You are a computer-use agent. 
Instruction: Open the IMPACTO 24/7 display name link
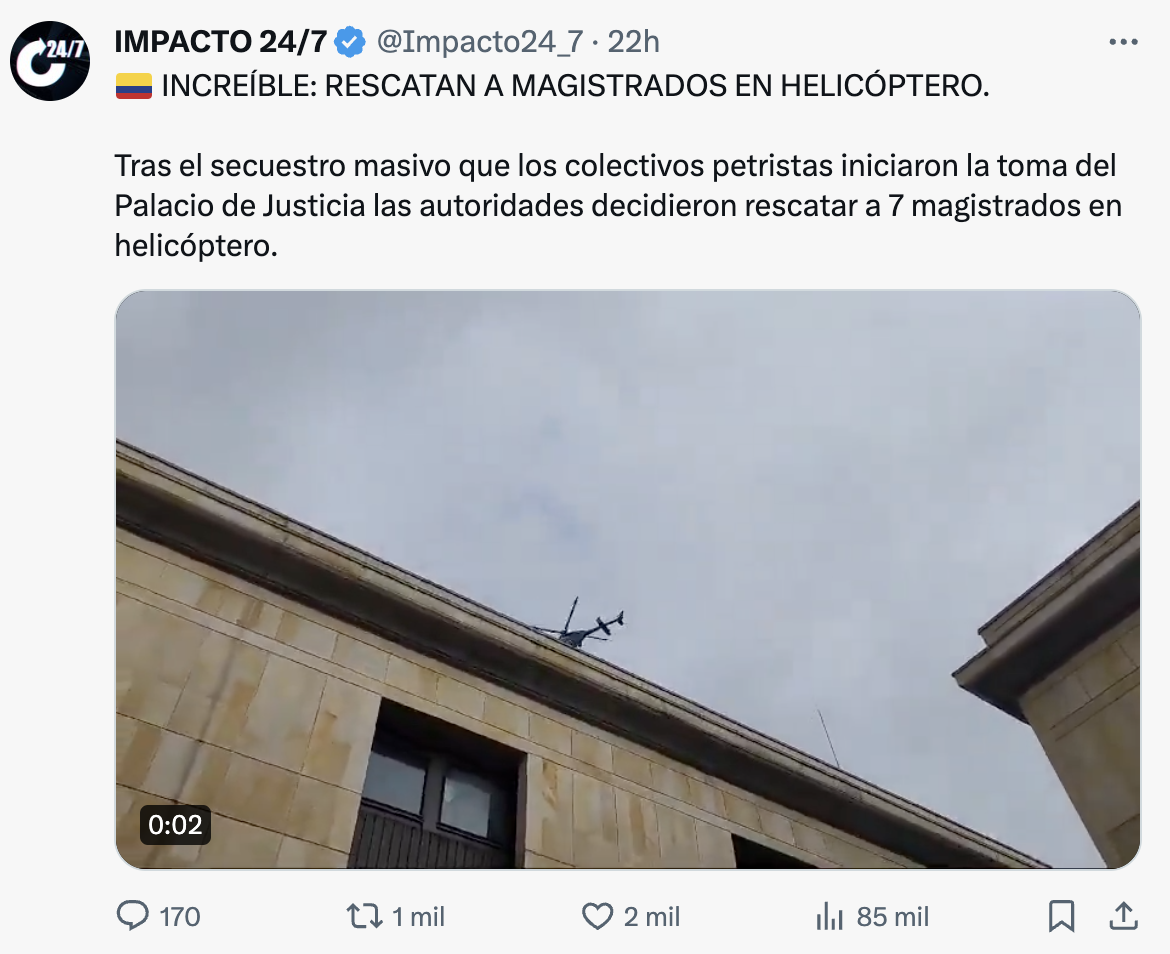pos(221,42)
